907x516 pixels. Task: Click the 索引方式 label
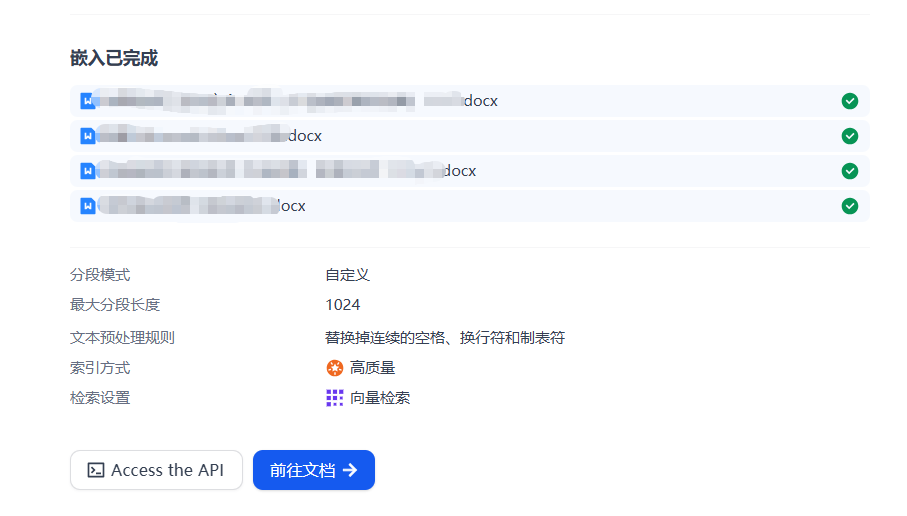click(x=100, y=368)
